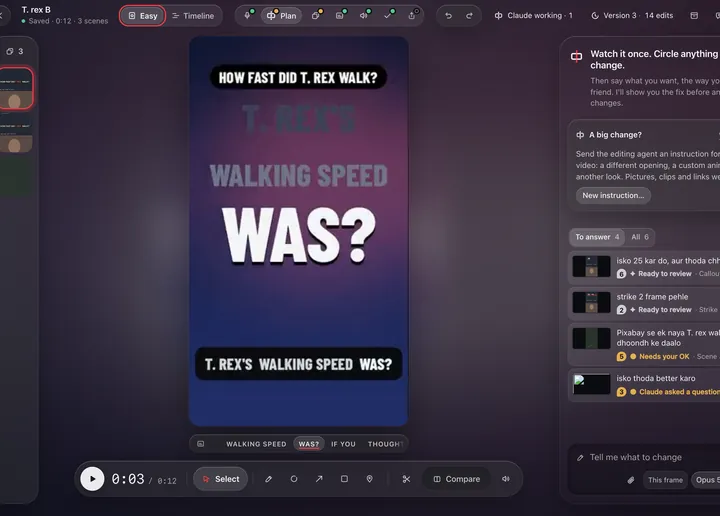
Task: Click the 'HOW FAST DID T. REX WALK?' title
Action: [x=298, y=78]
